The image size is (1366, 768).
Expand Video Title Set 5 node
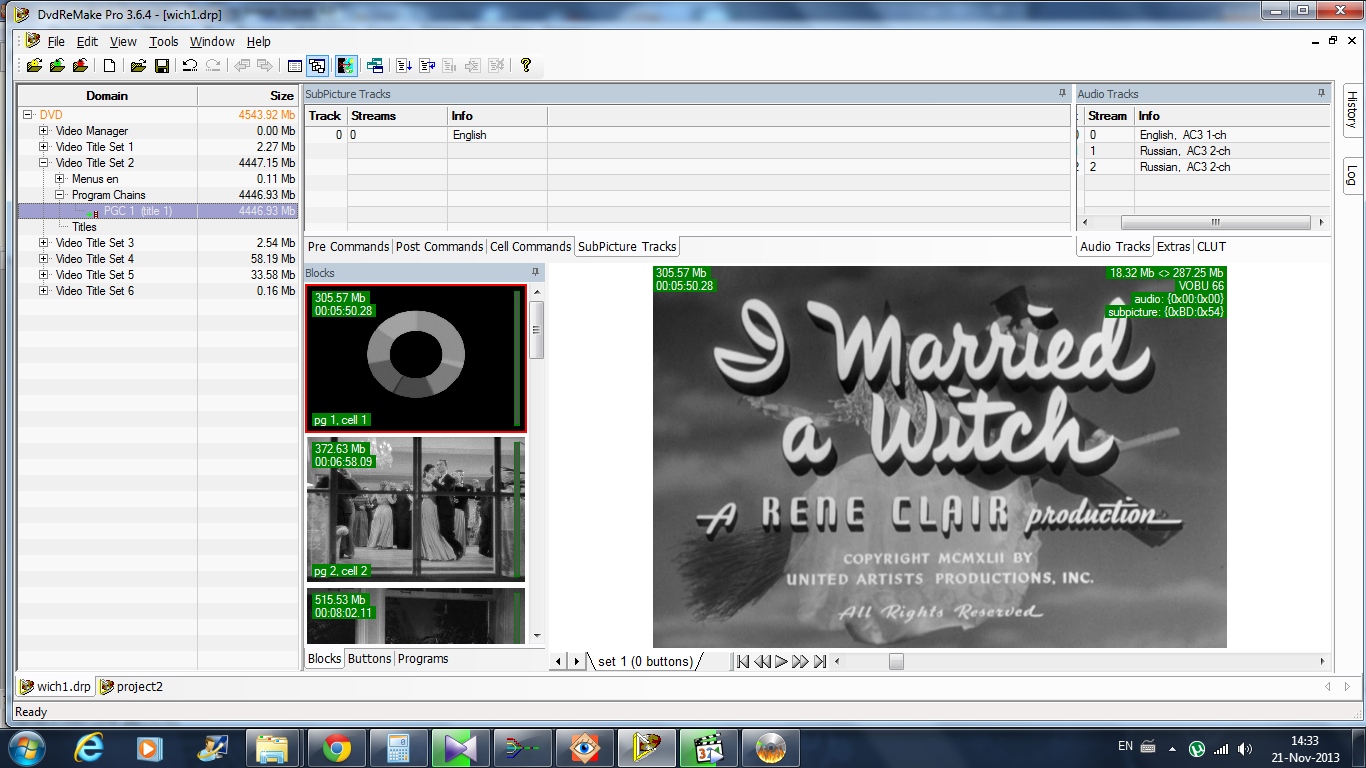click(44, 275)
